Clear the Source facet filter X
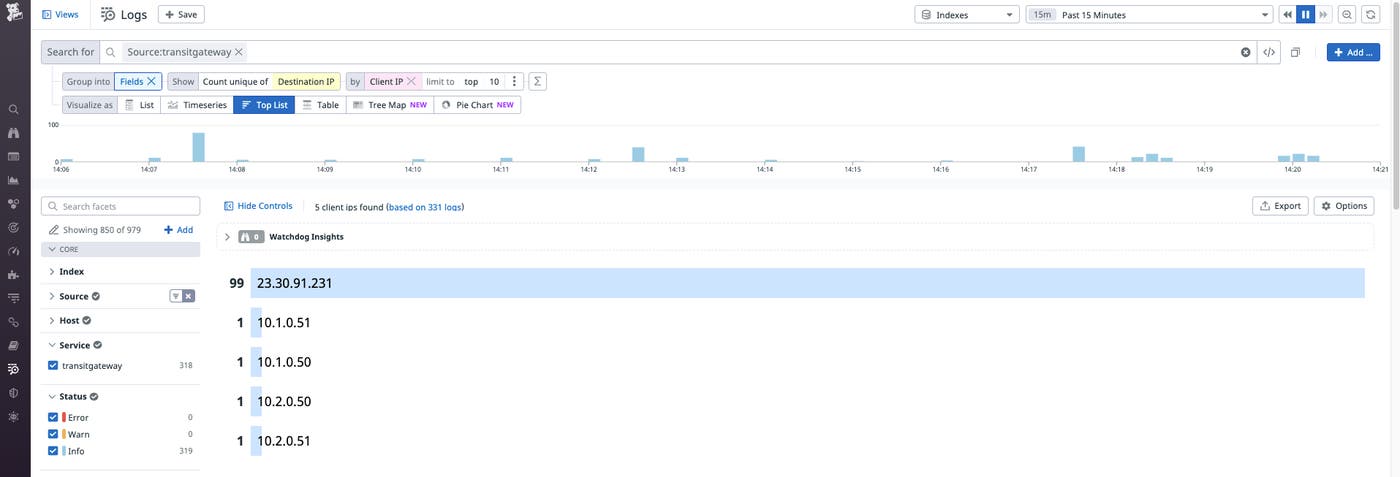The height and width of the screenshot is (477, 1400). tap(188, 296)
